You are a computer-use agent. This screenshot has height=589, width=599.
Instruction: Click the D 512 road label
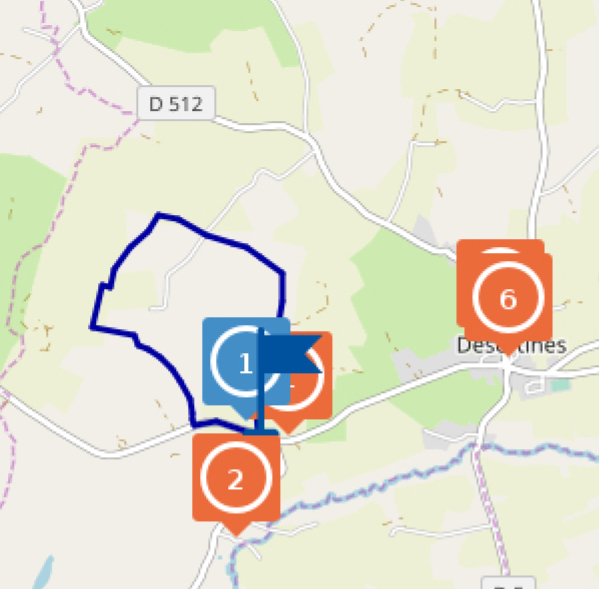coord(176,104)
